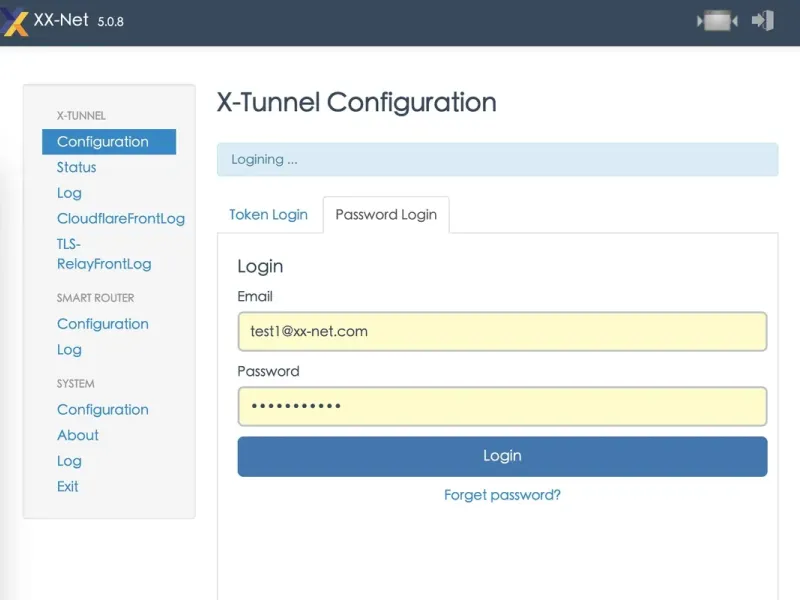Show the About page

[x=78, y=435]
